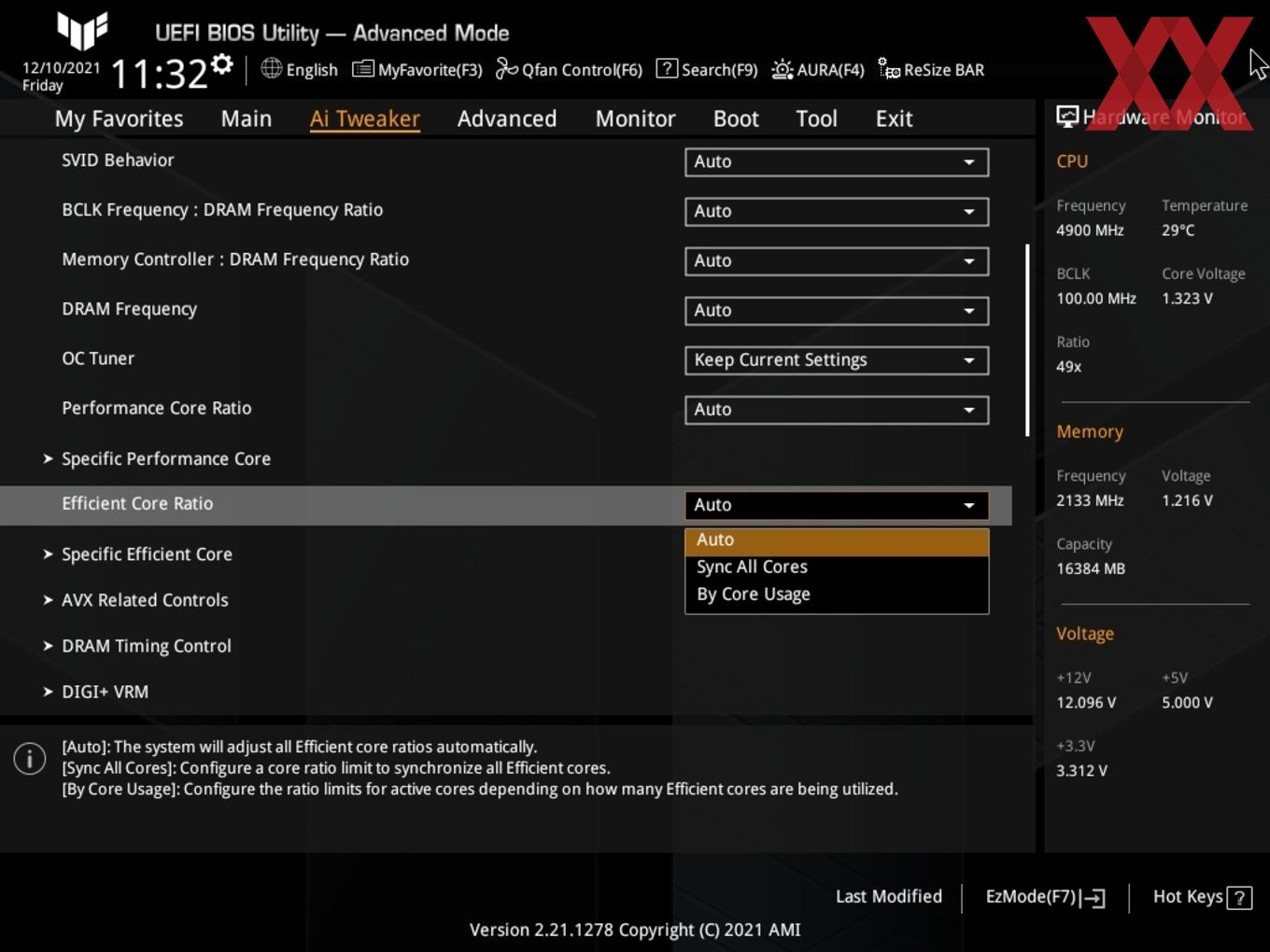Open OC Tuner dropdown

(837, 359)
